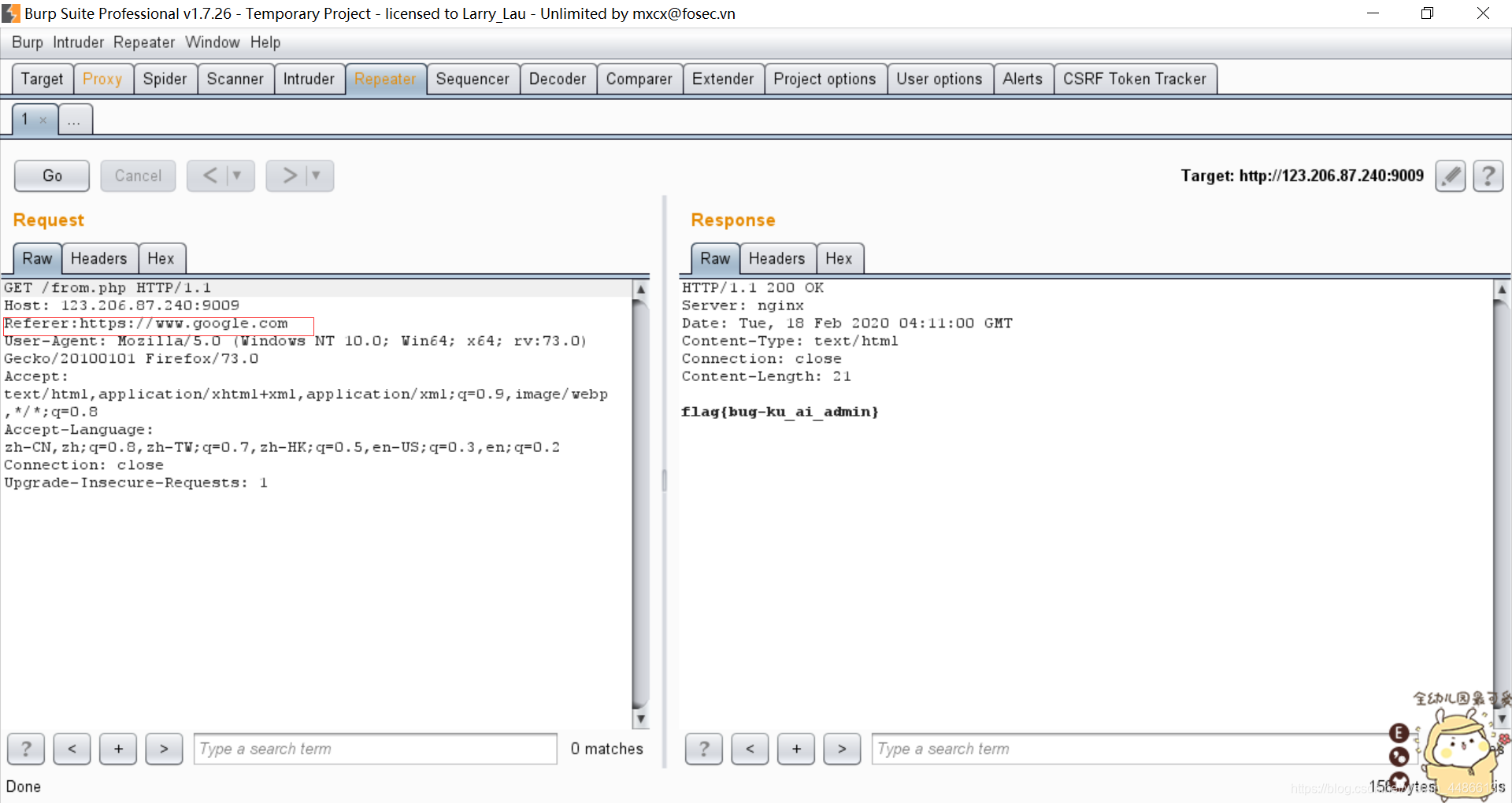The image size is (1512, 803).
Task: Click the flag{bug-ku_ai_admin} response text
Action: (780, 412)
